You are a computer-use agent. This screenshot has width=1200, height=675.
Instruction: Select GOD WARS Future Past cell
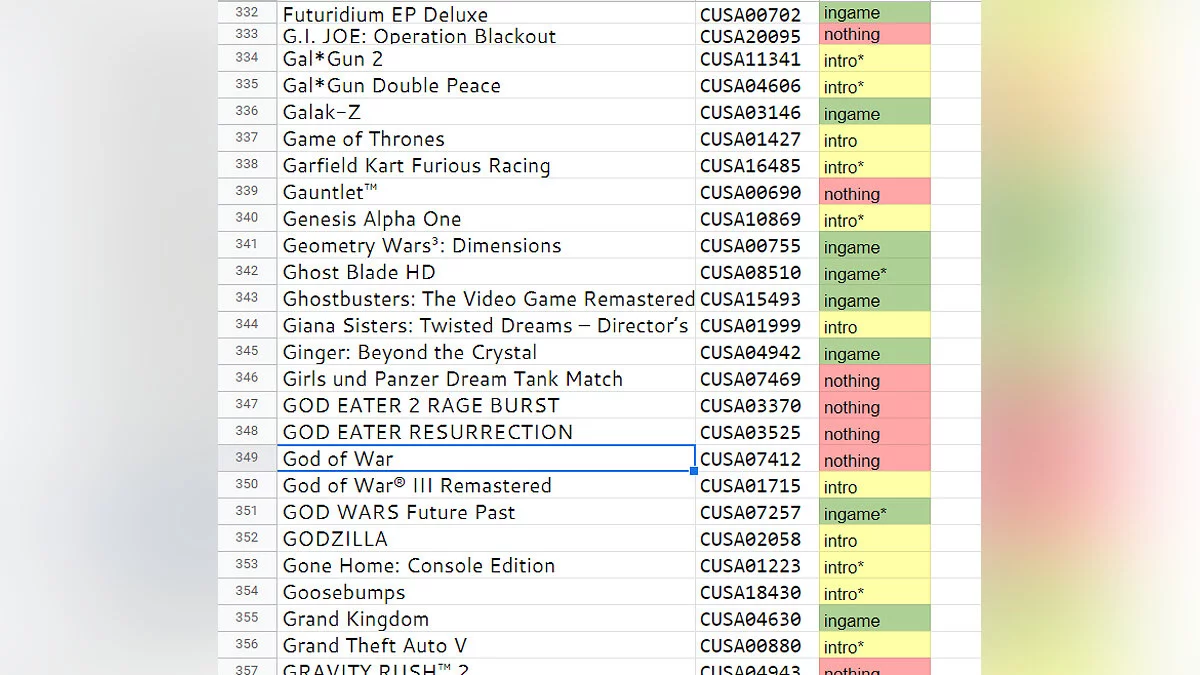click(x=486, y=512)
